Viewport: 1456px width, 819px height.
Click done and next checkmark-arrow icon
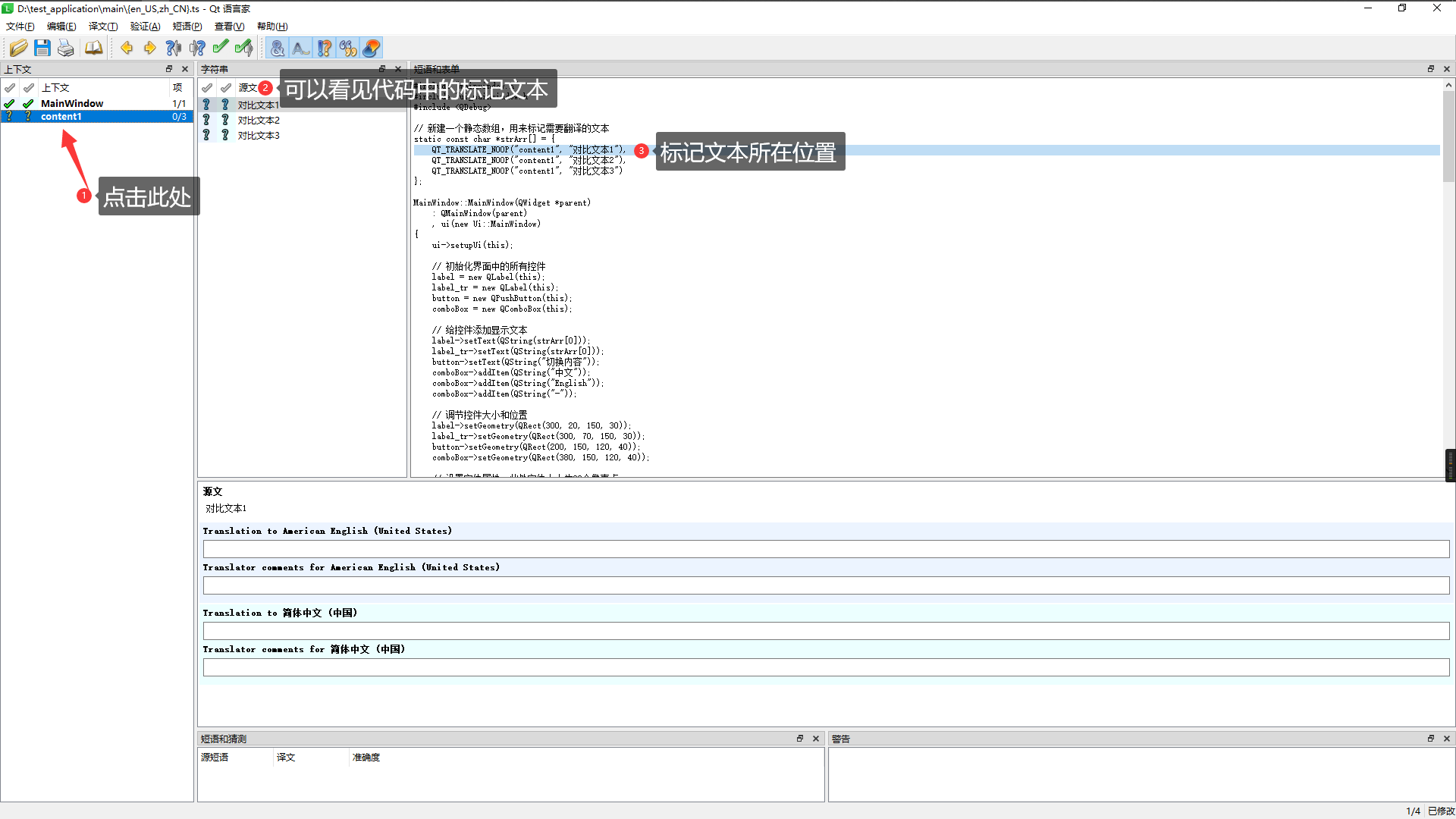pos(244,49)
